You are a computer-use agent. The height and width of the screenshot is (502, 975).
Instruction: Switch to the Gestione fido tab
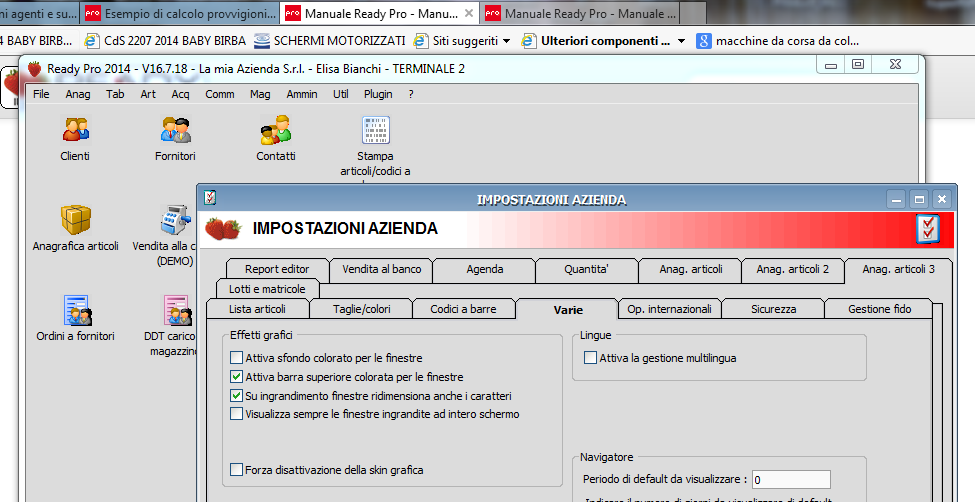pyautogui.click(x=879, y=309)
